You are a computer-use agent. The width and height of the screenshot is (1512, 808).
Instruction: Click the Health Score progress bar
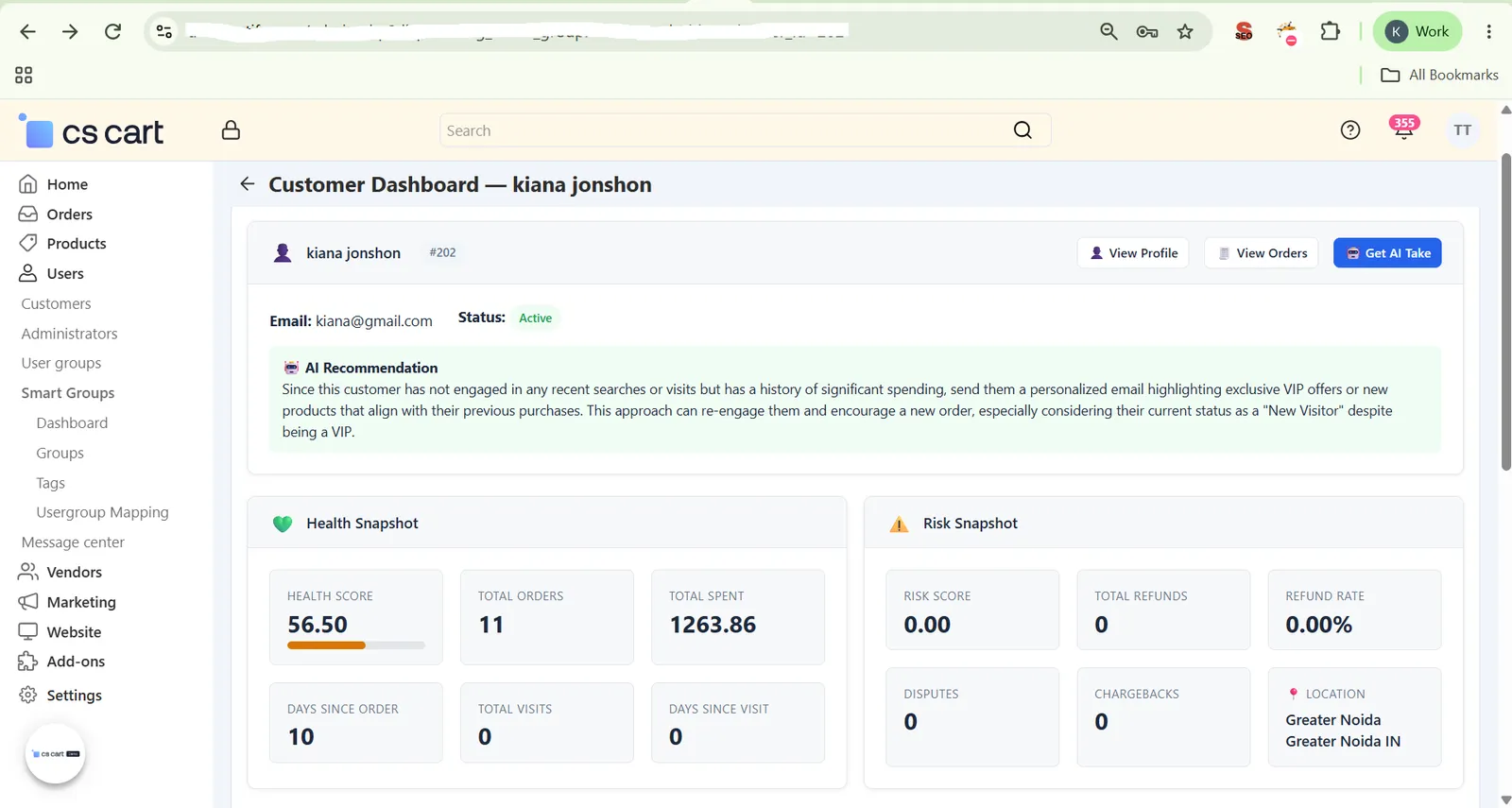coord(356,645)
